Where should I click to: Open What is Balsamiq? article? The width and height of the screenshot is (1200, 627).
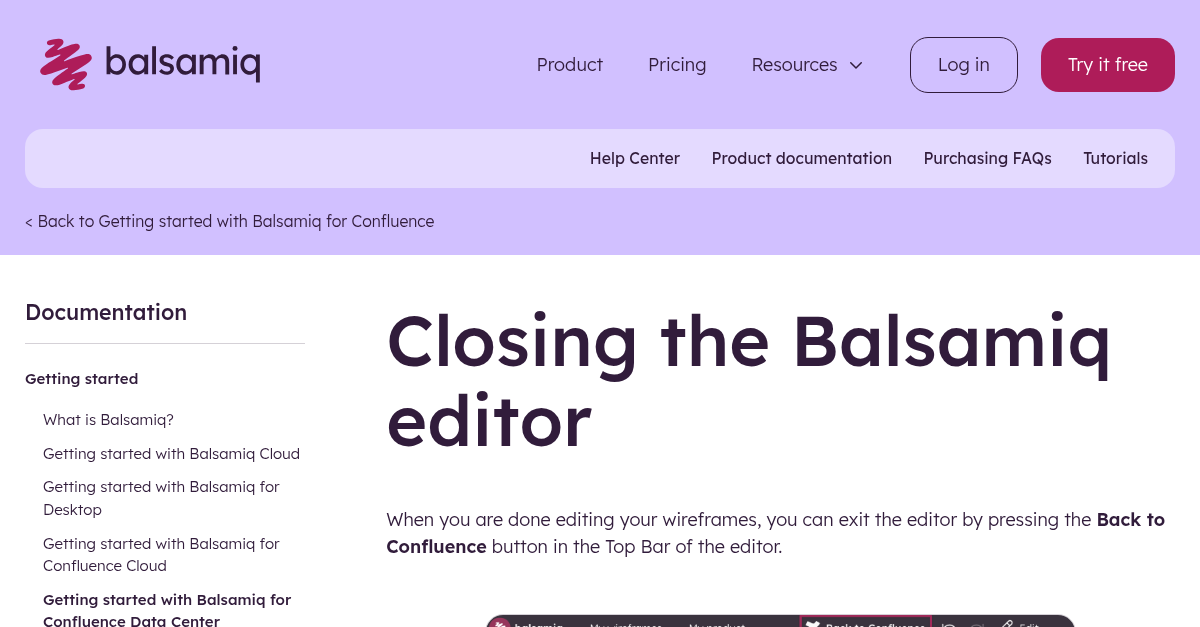coord(108,419)
